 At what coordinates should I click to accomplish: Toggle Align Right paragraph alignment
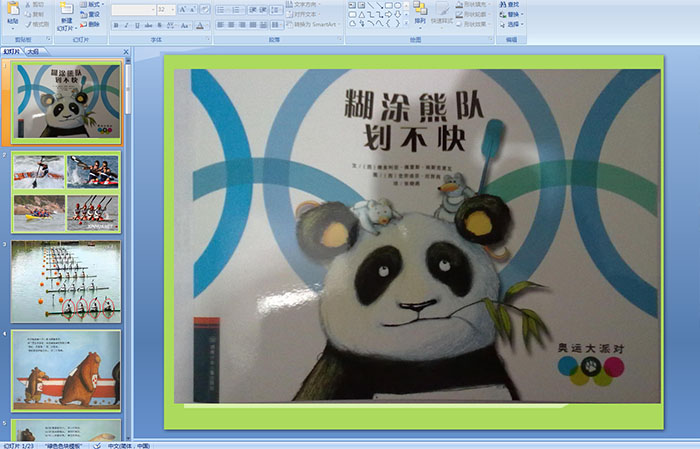(x=242, y=25)
